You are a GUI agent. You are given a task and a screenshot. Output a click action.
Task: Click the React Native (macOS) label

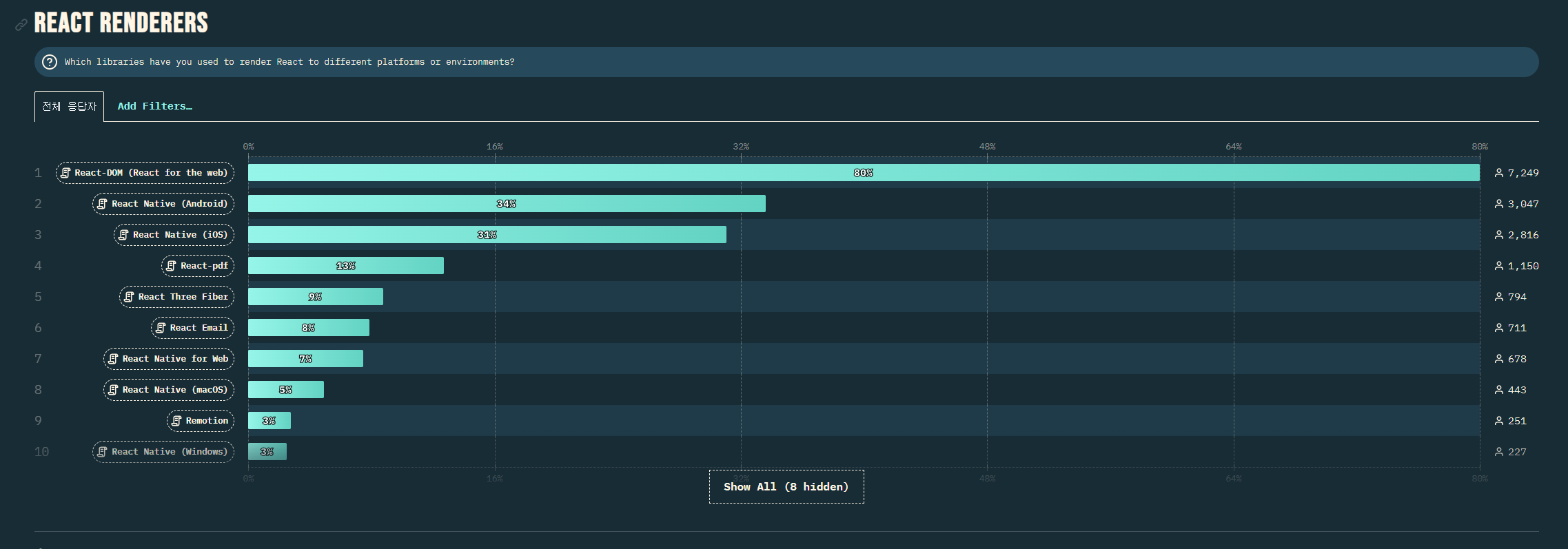(169, 390)
